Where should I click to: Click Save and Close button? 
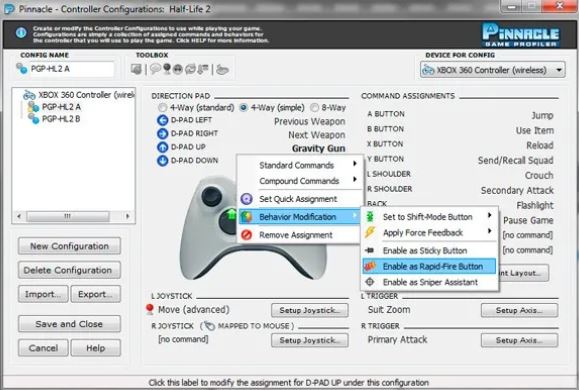click(x=69, y=324)
